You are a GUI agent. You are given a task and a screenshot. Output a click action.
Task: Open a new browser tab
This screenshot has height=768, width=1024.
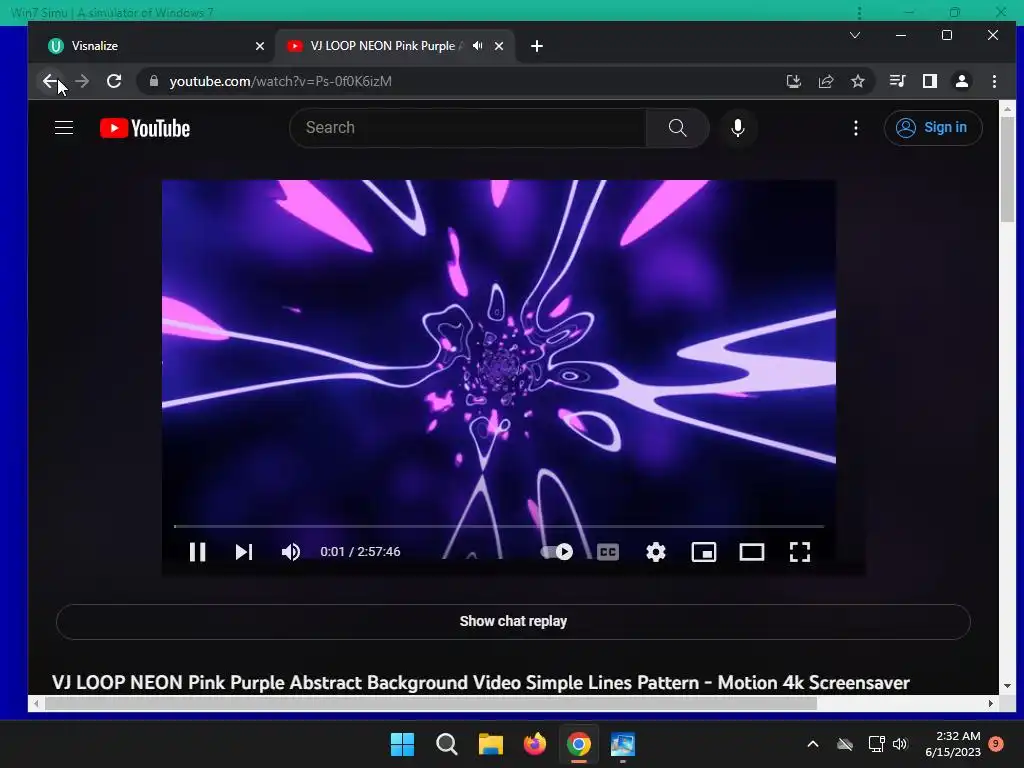click(537, 46)
